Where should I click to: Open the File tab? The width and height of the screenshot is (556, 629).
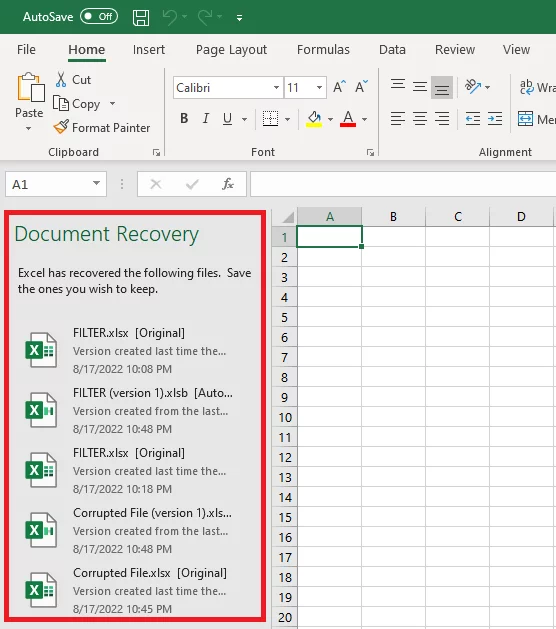(x=26, y=49)
